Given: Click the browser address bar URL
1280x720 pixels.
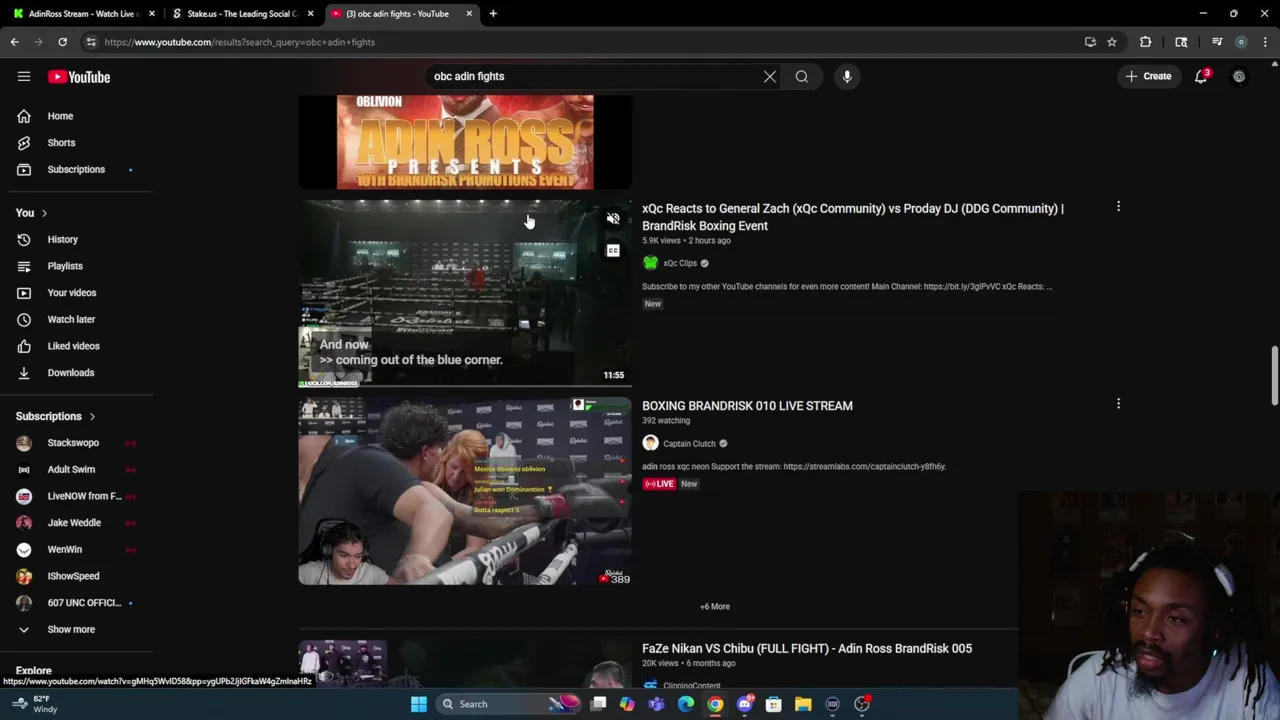Looking at the screenshot, I should point(240,42).
